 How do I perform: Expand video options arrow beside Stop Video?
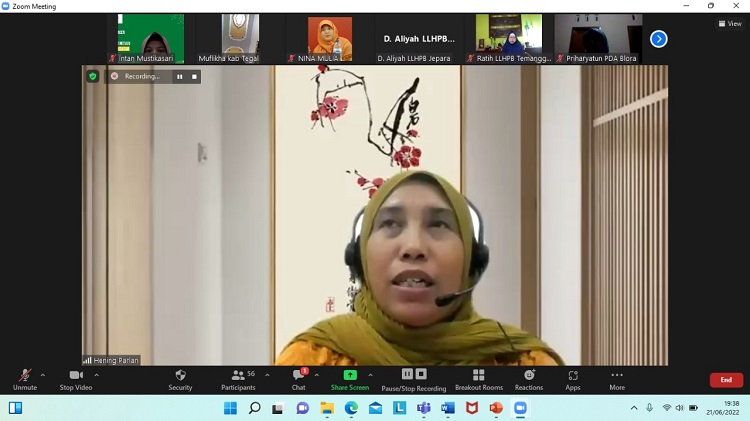pos(96,375)
